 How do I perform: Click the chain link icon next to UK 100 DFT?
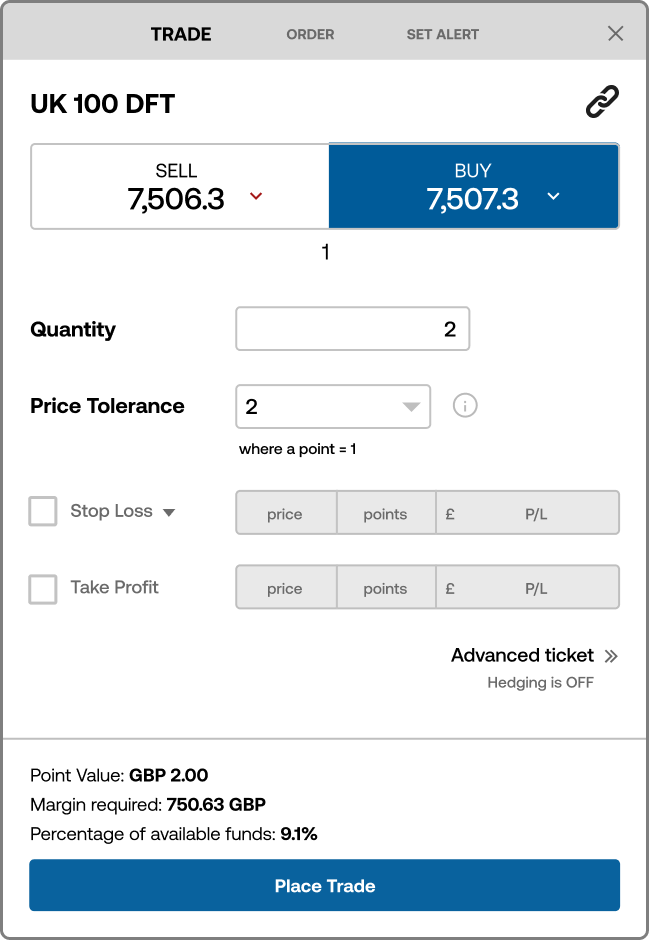602,101
